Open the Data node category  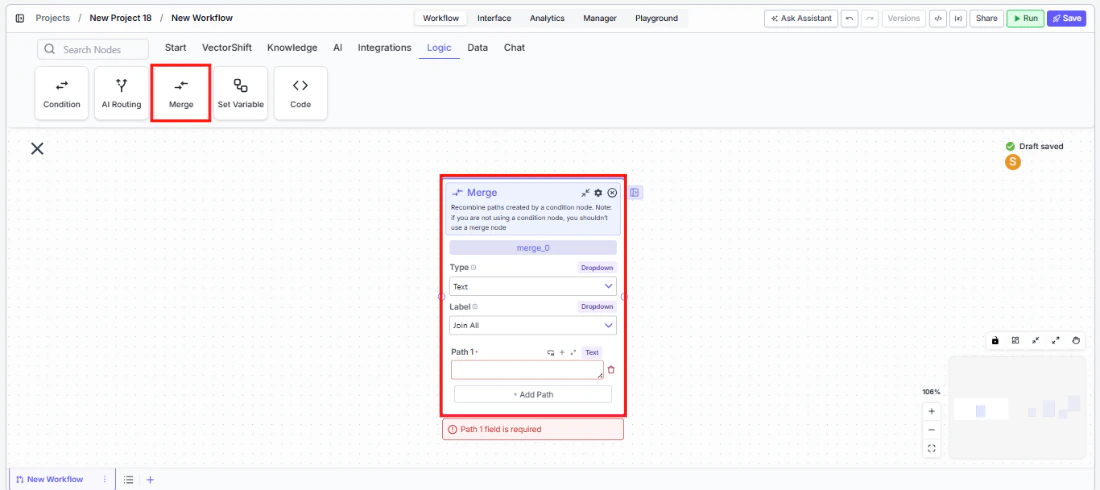pyautogui.click(x=478, y=48)
